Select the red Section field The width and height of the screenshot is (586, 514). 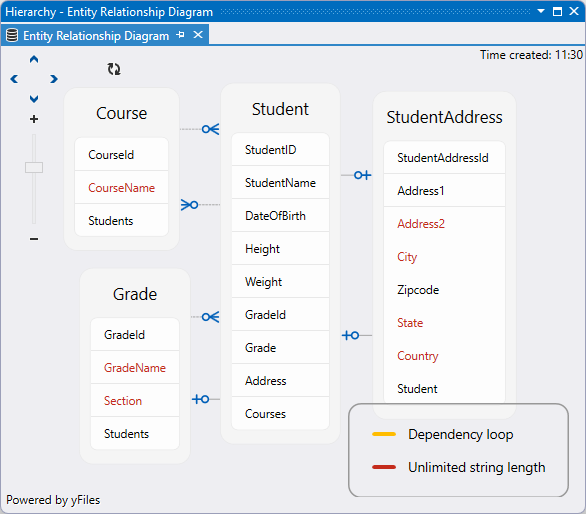(x=135, y=401)
